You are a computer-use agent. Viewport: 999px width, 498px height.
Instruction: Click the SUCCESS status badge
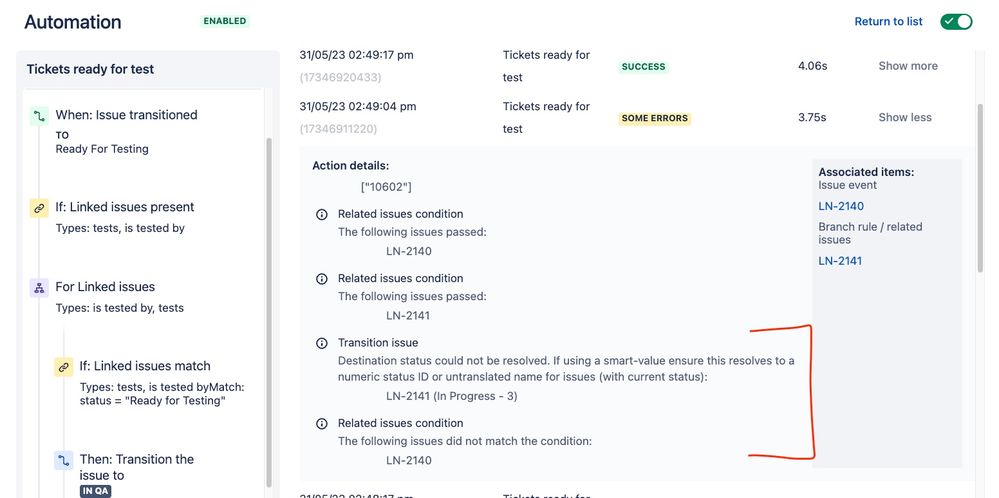pyautogui.click(x=643, y=66)
